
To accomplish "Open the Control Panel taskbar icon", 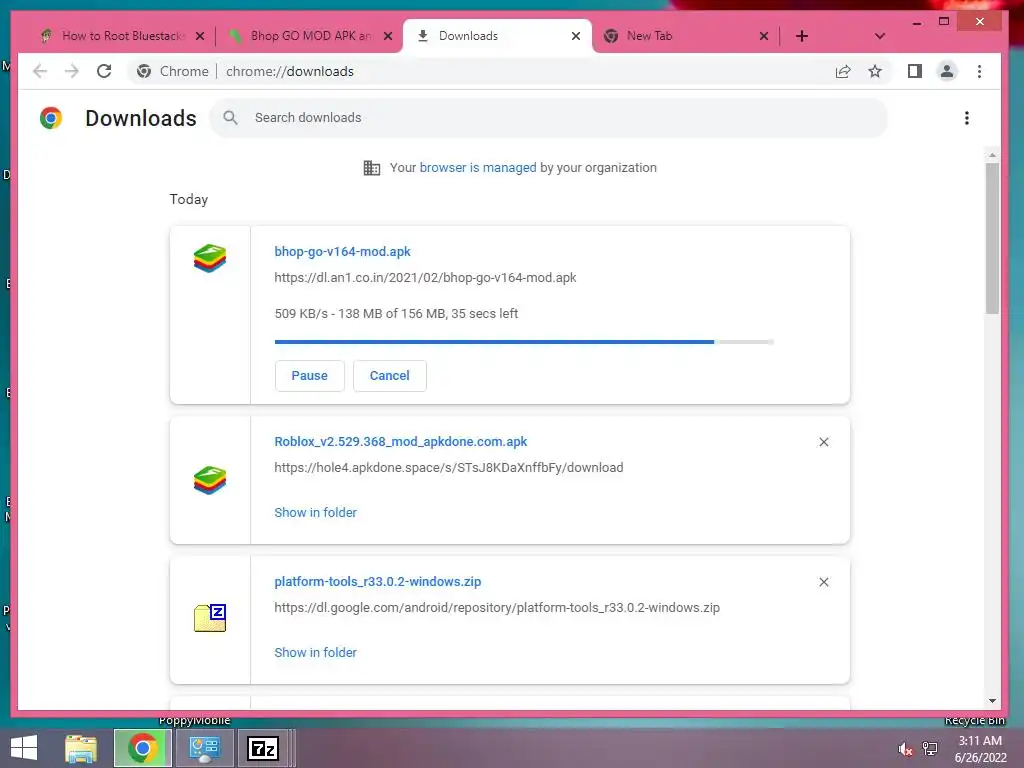I will pos(204,748).
